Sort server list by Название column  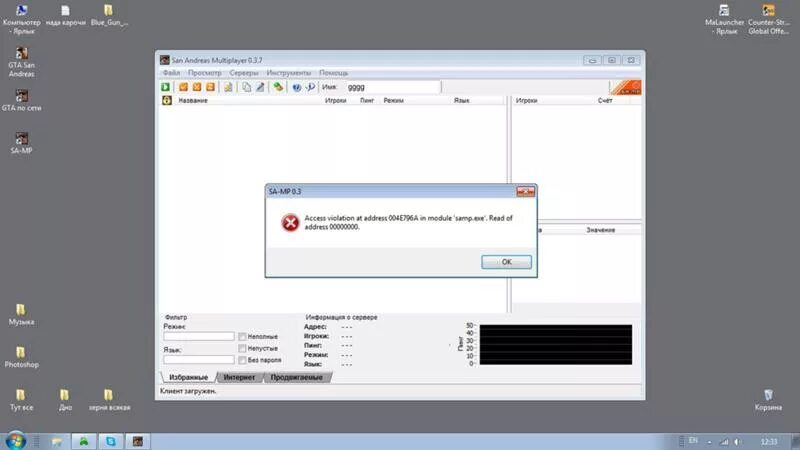pos(193,101)
